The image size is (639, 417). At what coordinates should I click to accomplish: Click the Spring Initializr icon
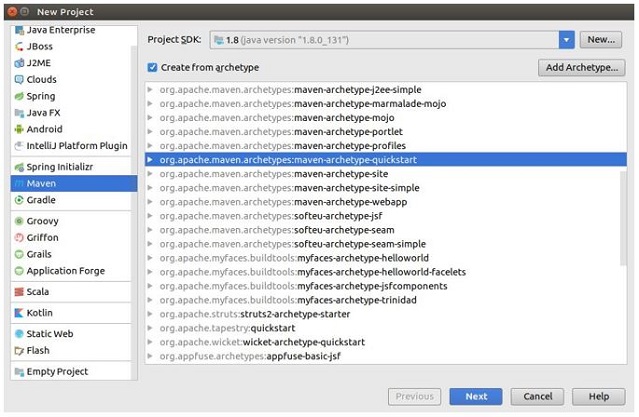(x=19, y=167)
